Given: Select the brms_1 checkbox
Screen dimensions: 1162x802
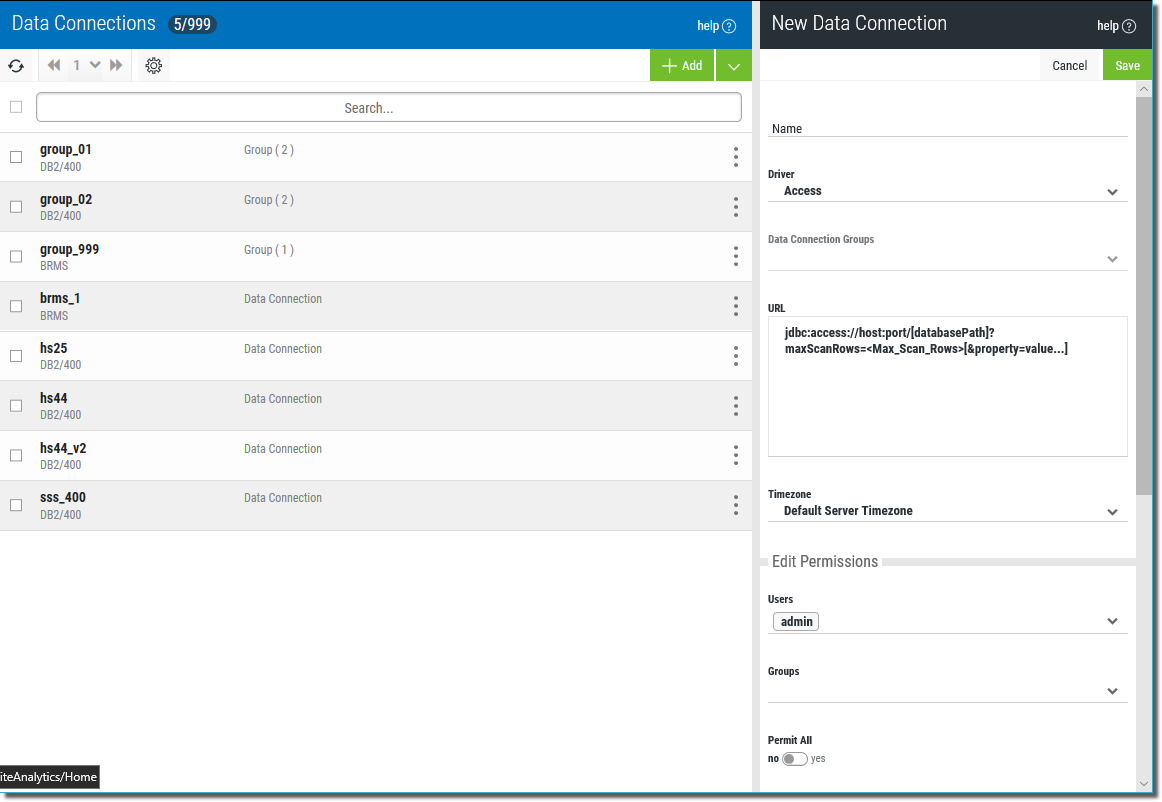Looking at the screenshot, I should click(16, 306).
